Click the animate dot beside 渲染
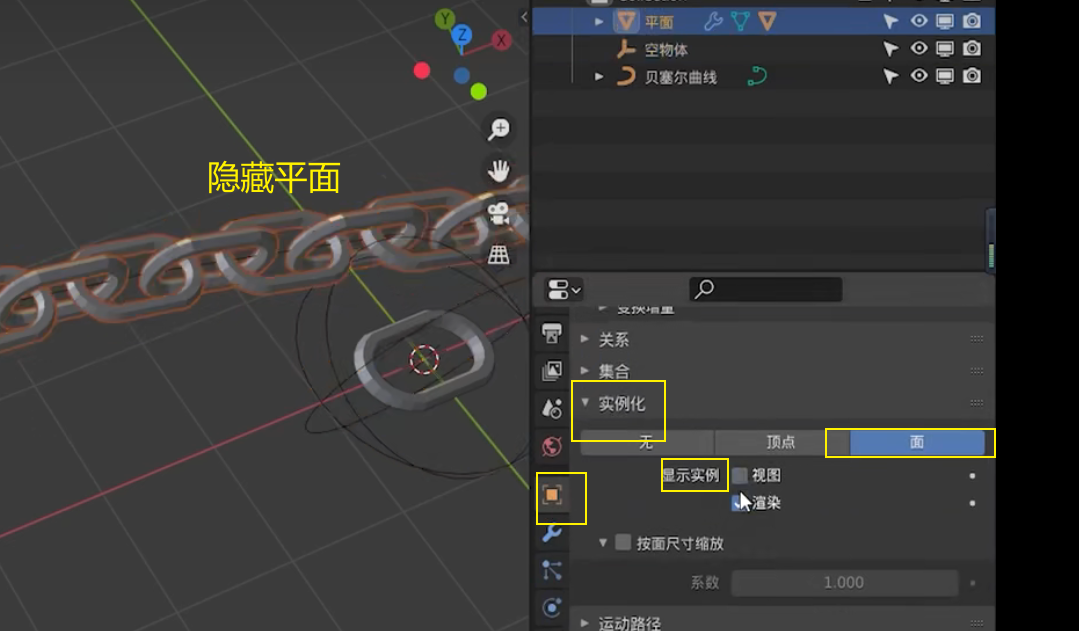Screen dimensions: 1079x631 [972, 503]
